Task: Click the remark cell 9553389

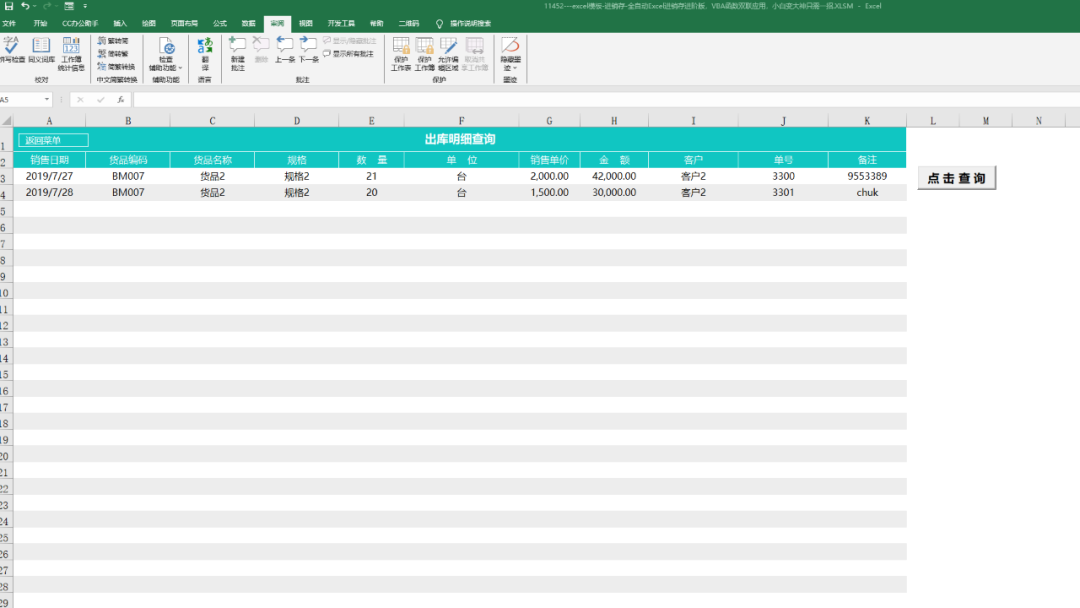Action: pyautogui.click(x=867, y=176)
